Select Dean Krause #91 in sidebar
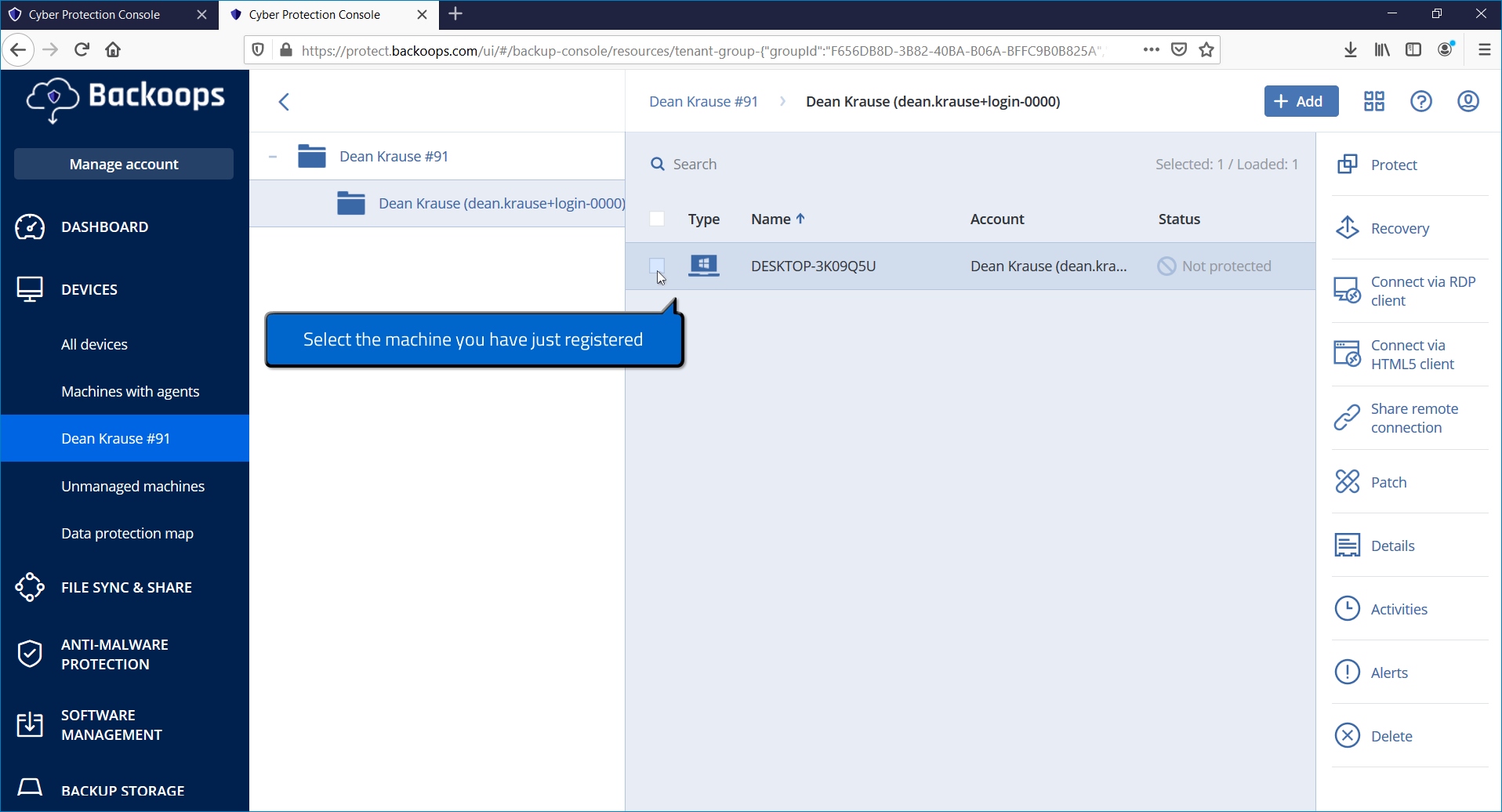This screenshot has width=1502, height=812. click(x=125, y=438)
